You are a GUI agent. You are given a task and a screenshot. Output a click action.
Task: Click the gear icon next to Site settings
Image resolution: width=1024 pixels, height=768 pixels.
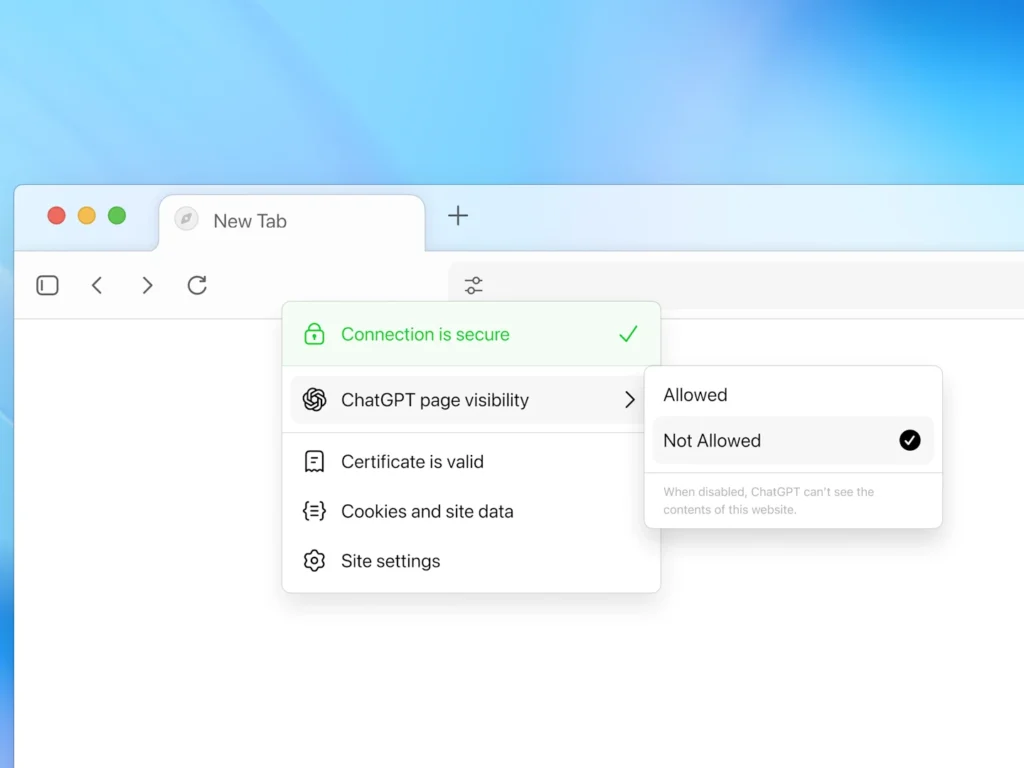tap(314, 561)
